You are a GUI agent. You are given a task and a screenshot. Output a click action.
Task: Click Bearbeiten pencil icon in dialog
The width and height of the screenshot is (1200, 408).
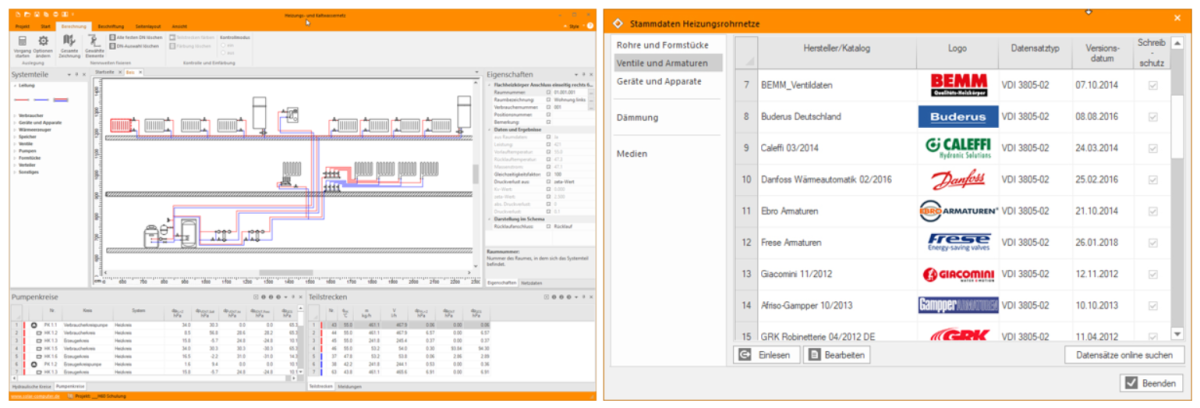tap(816, 354)
